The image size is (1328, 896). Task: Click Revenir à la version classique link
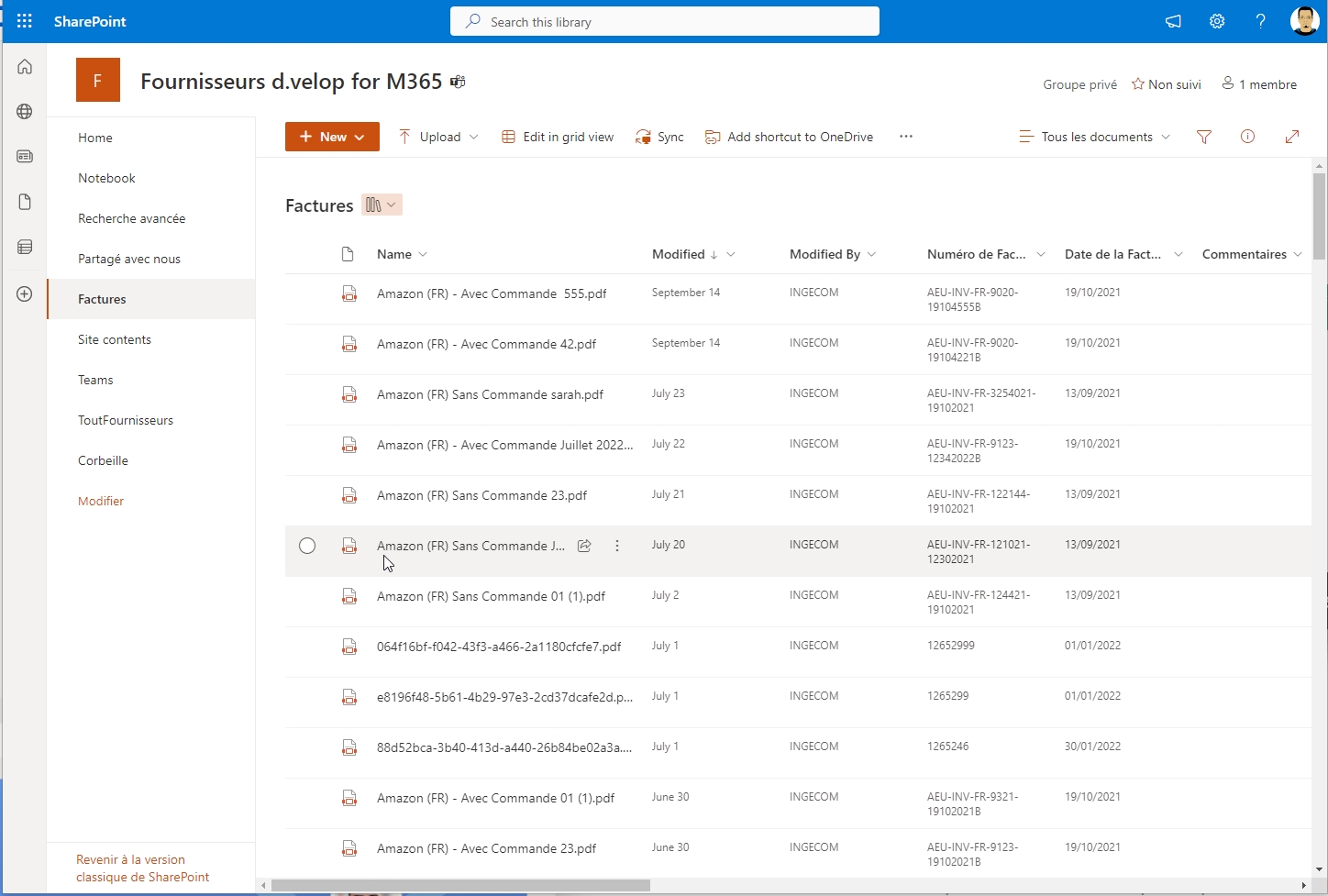tap(142, 868)
